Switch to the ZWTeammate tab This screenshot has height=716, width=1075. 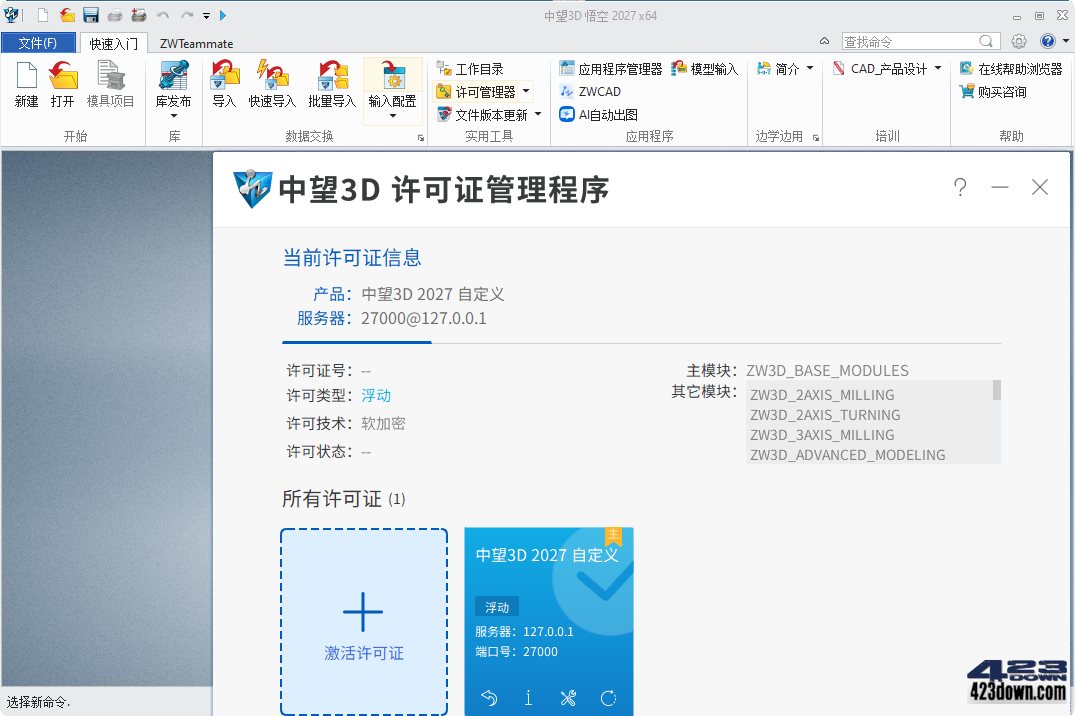pos(196,43)
